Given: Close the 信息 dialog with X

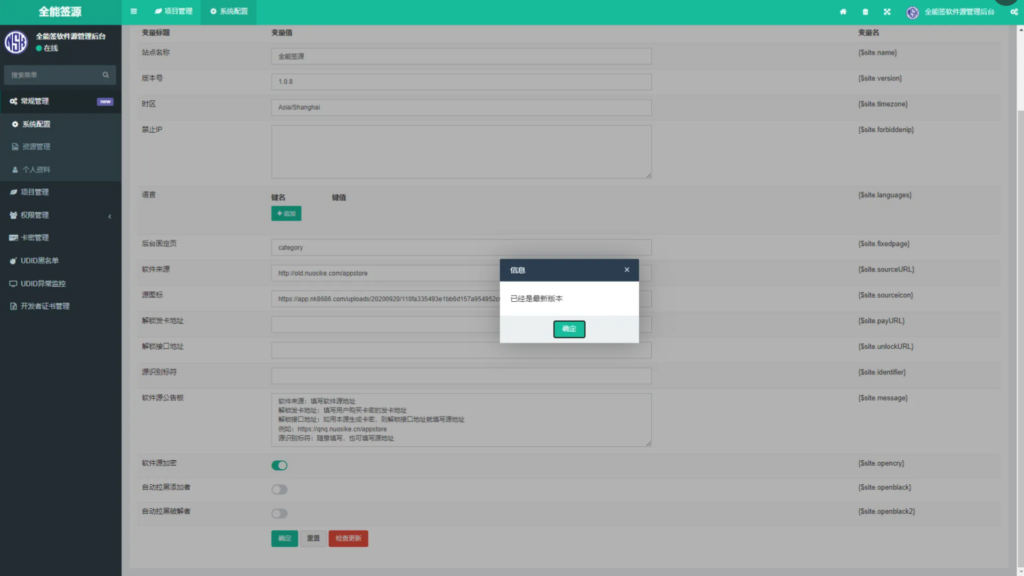Looking at the screenshot, I should (627, 270).
